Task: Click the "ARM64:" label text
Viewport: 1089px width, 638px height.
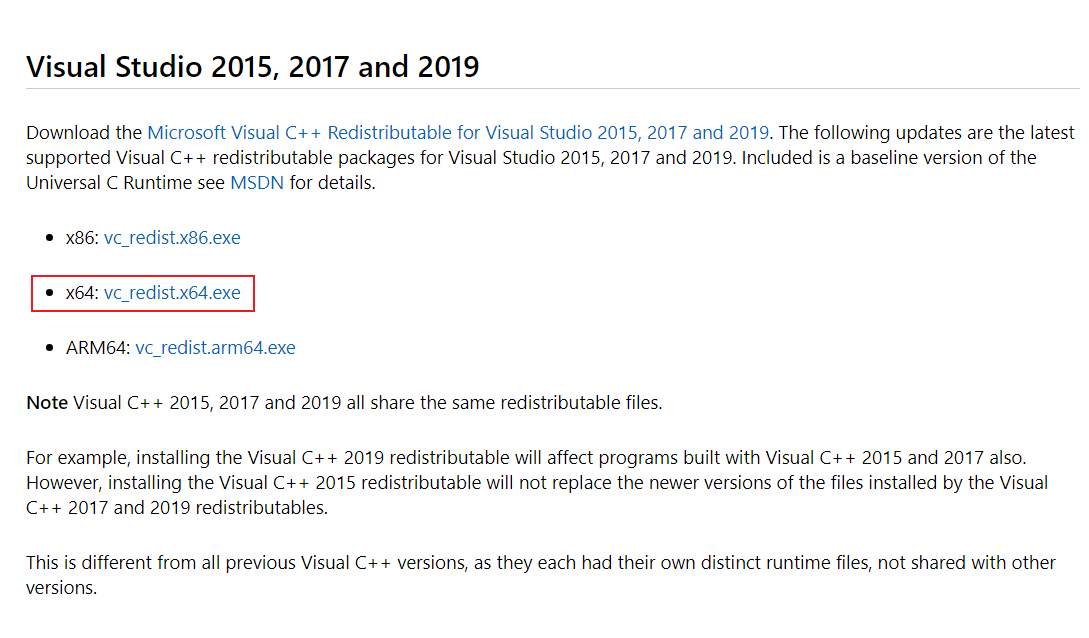Action: 98,348
